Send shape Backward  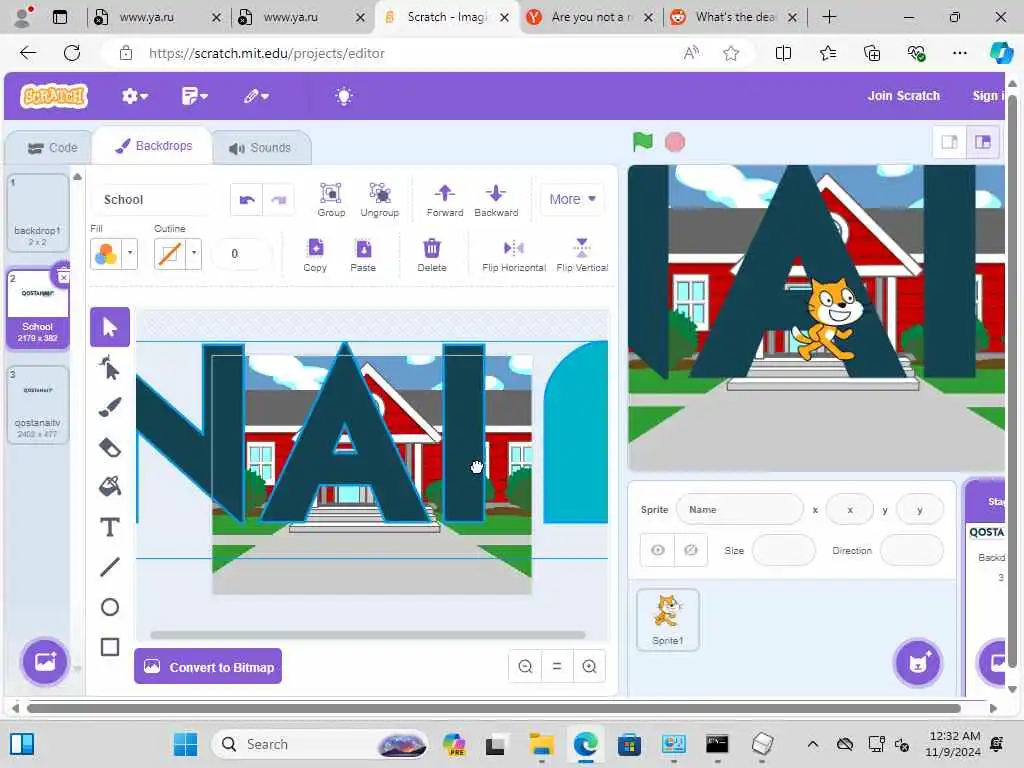click(496, 199)
